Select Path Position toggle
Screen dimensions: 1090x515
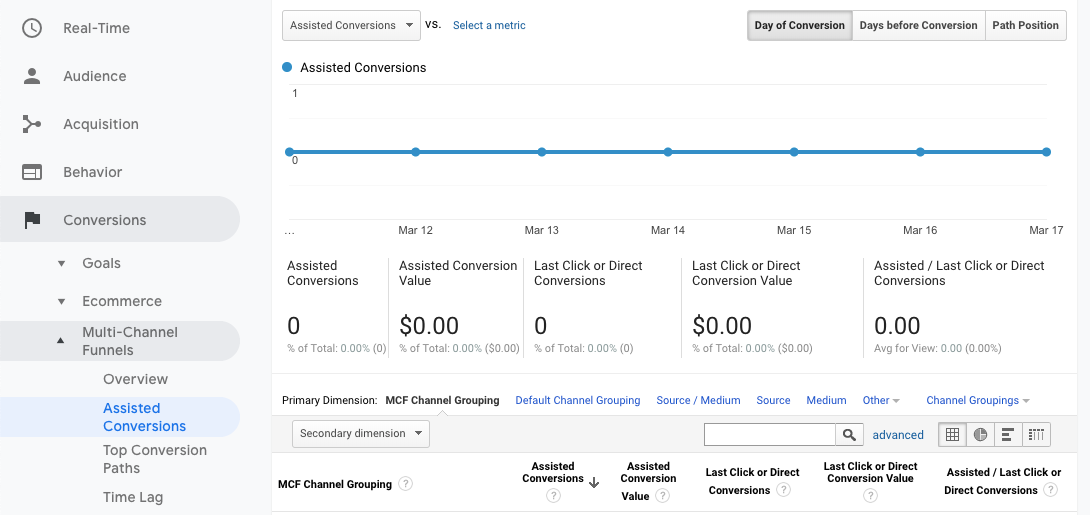click(x=1025, y=26)
